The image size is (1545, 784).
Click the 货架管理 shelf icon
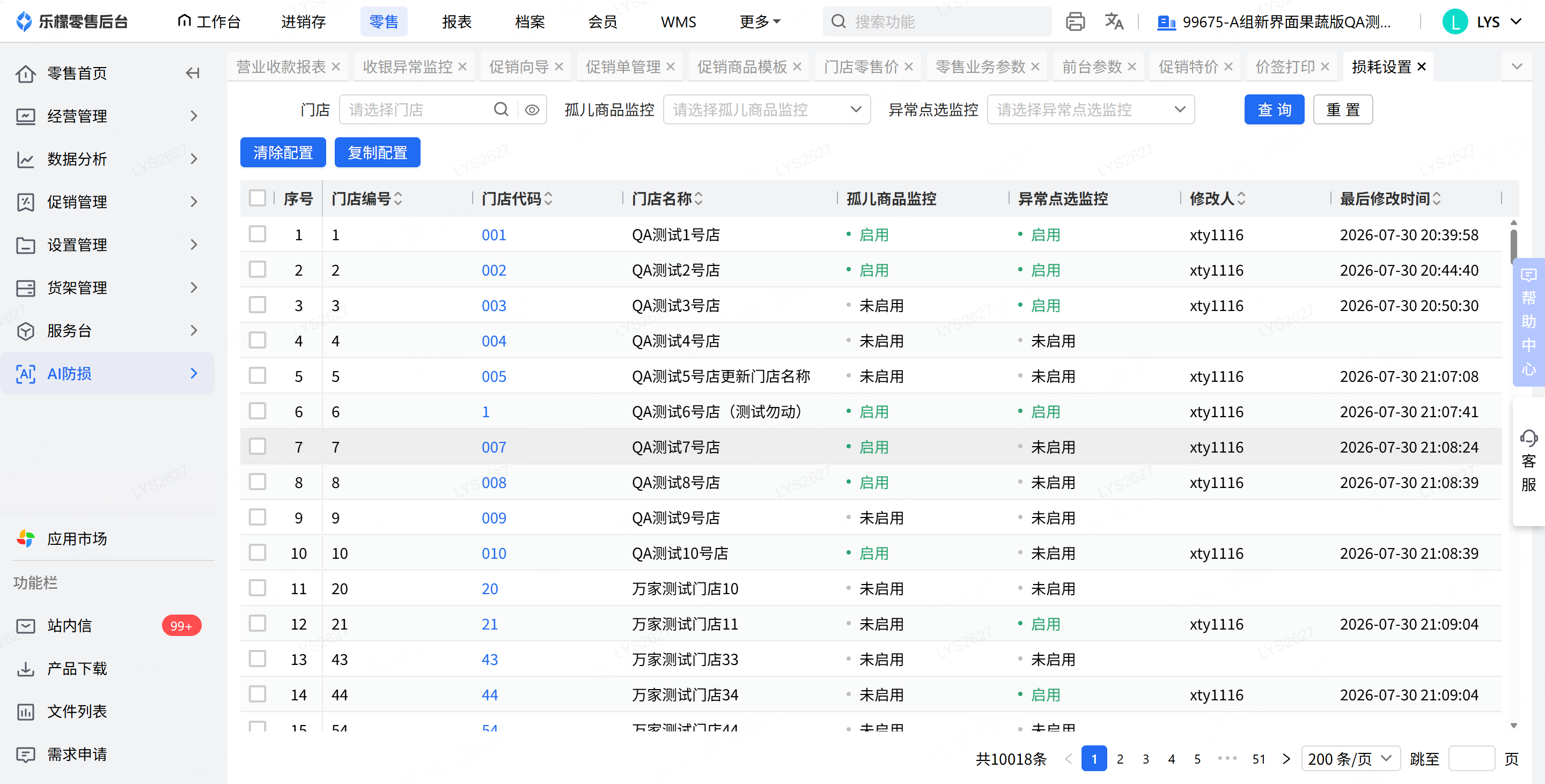(25, 289)
